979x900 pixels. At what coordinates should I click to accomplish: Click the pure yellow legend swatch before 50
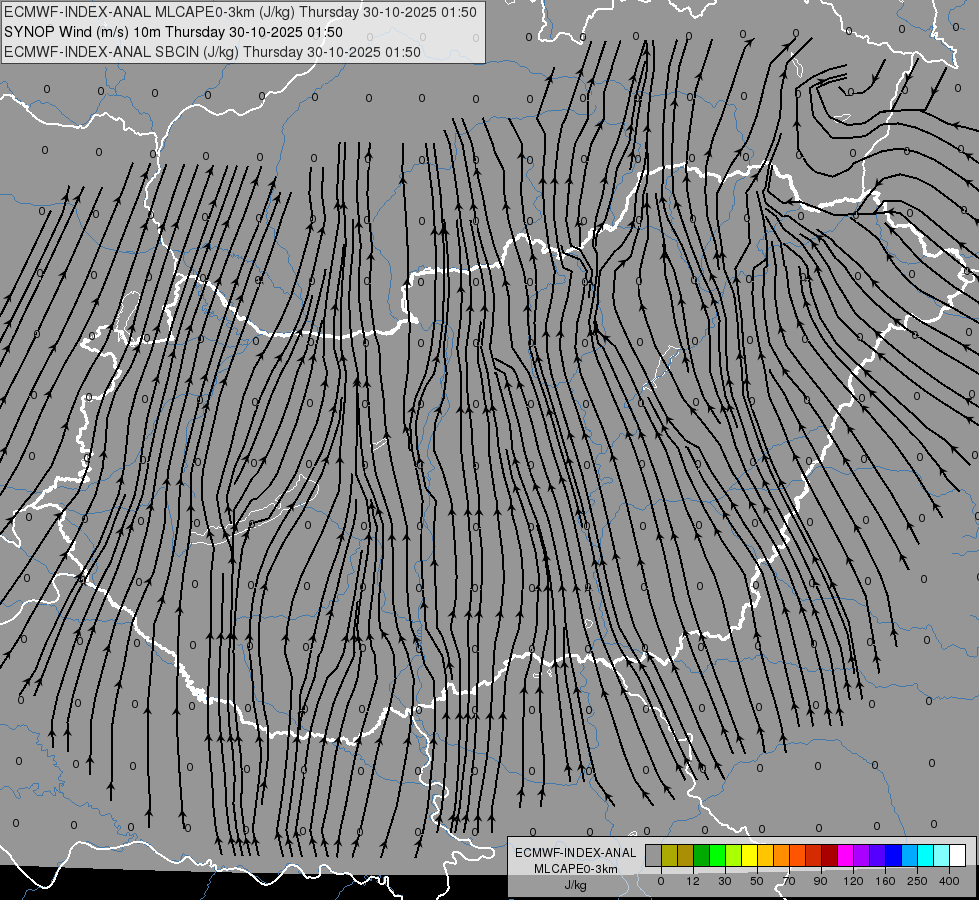749,856
